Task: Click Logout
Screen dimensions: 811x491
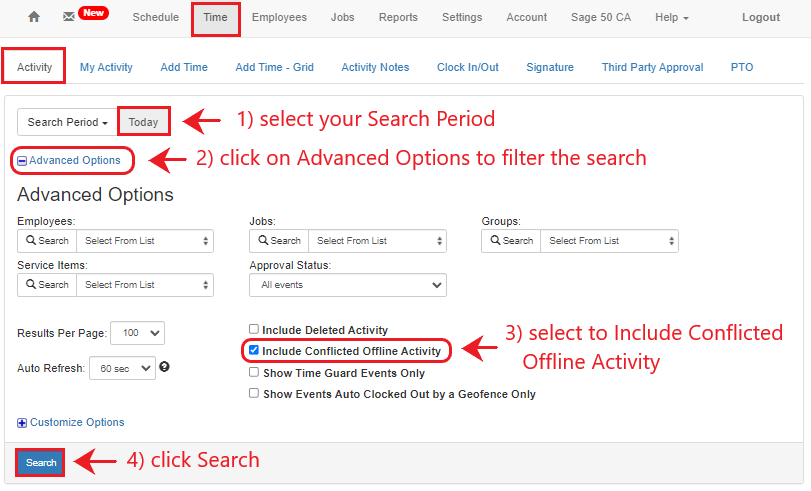Action: tap(761, 18)
